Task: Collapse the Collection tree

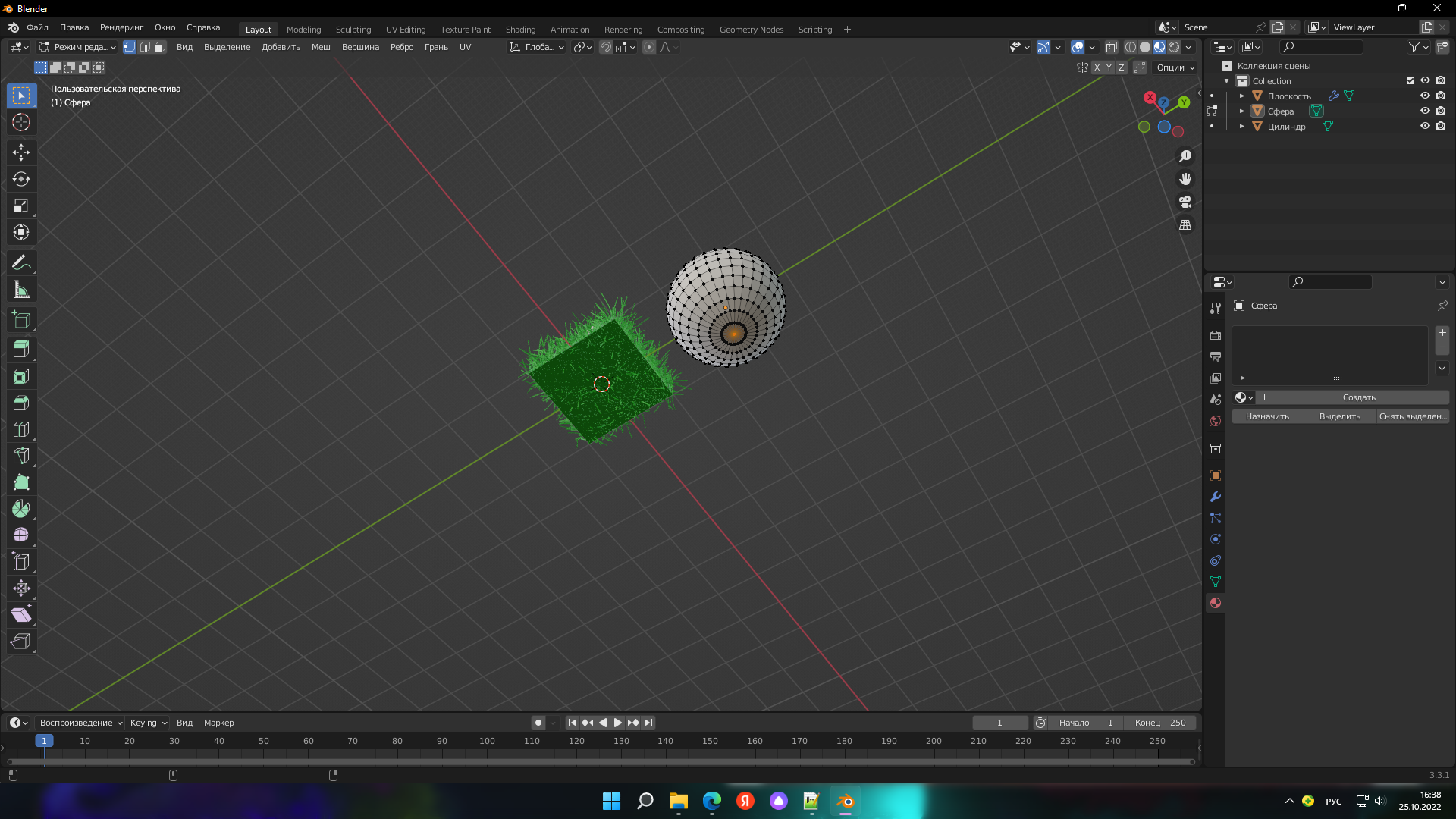Action: [x=1227, y=80]
